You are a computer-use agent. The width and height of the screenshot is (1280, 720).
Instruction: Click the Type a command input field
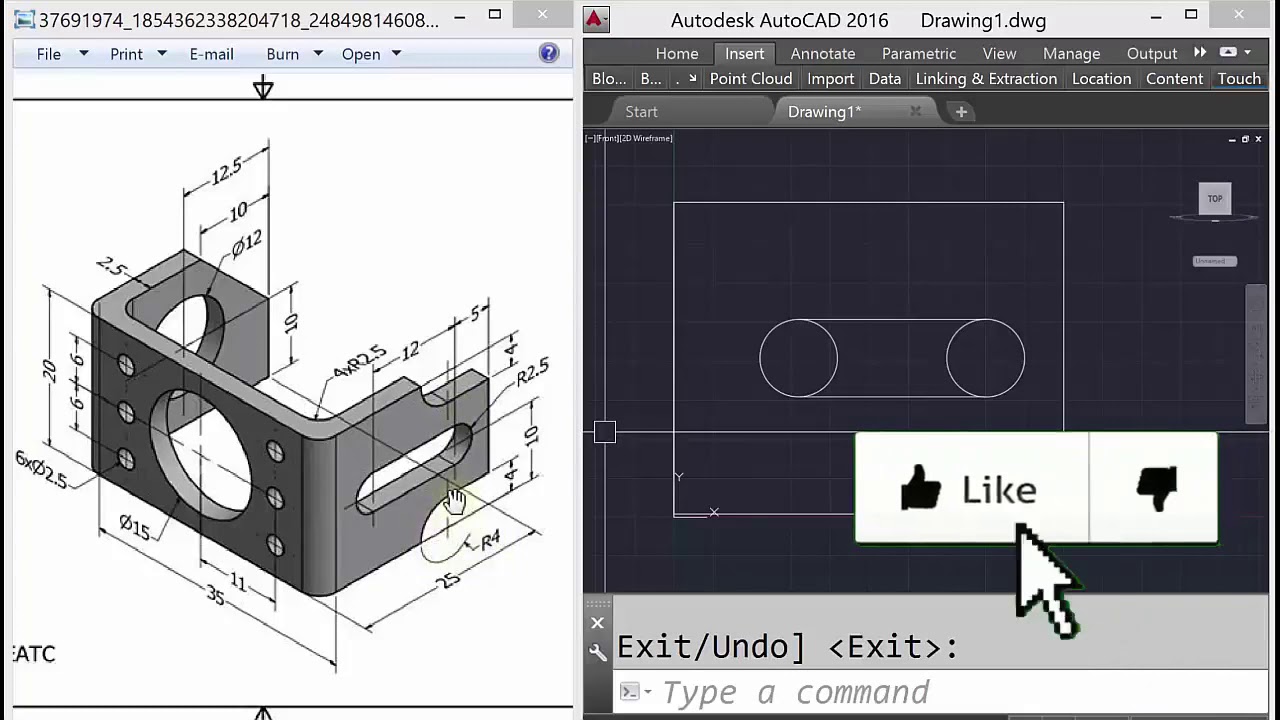pyautogui.click(x=940, y=691)
